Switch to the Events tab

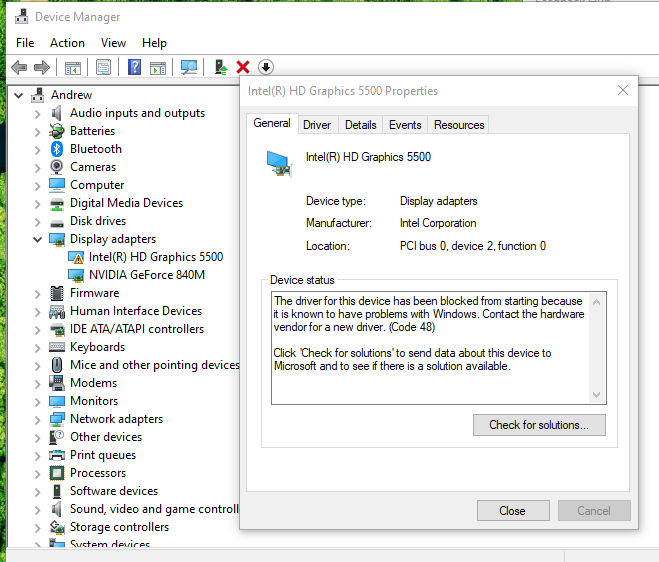405,125
